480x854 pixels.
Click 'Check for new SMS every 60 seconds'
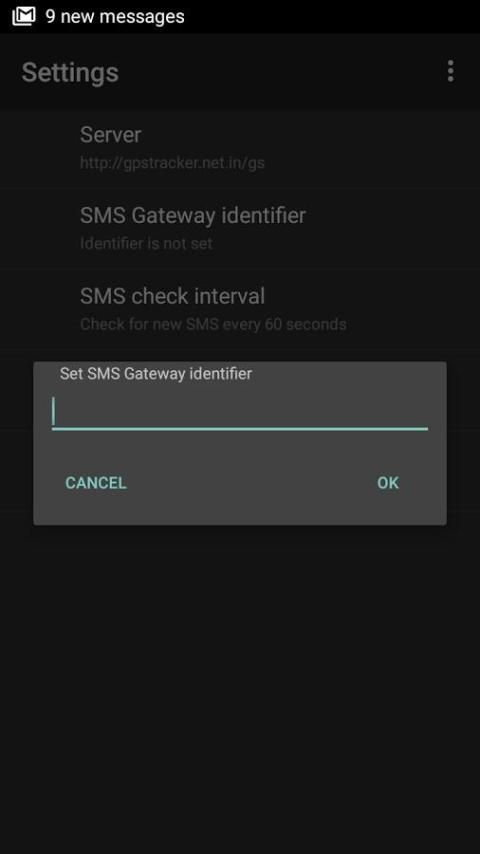point(213,324)
